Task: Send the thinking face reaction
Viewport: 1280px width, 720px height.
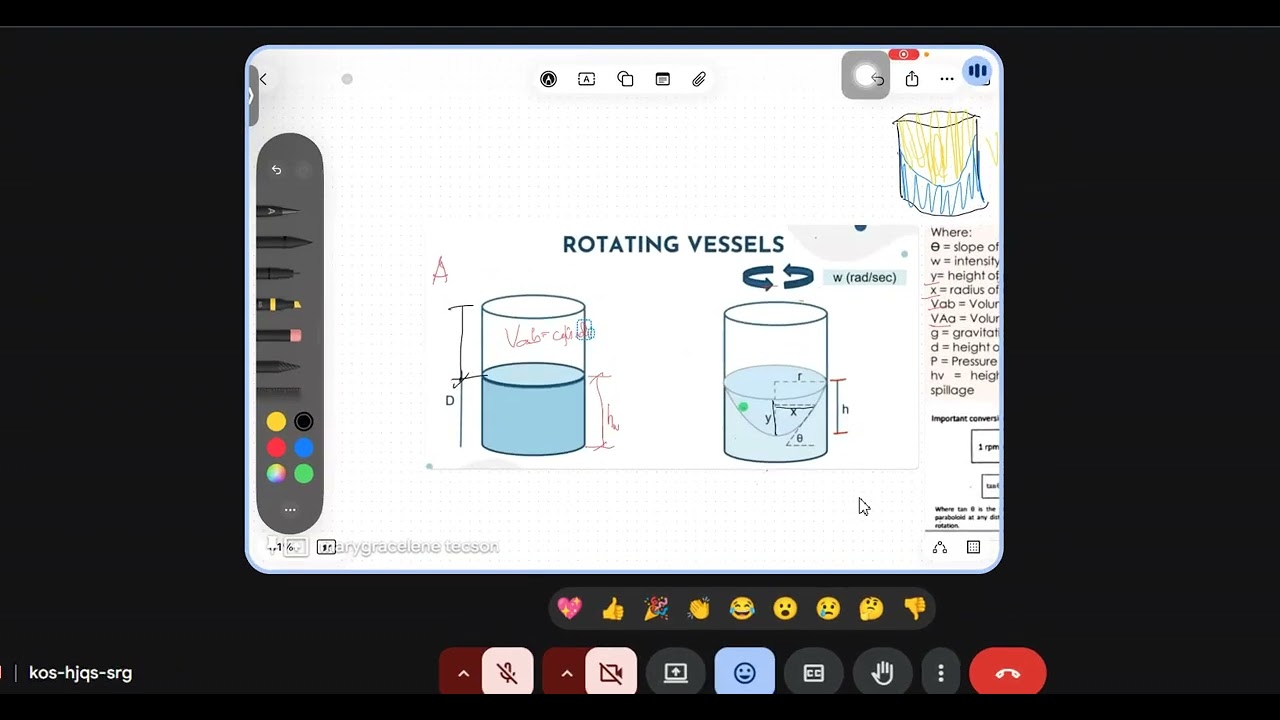Action: (x=871, y=608)
